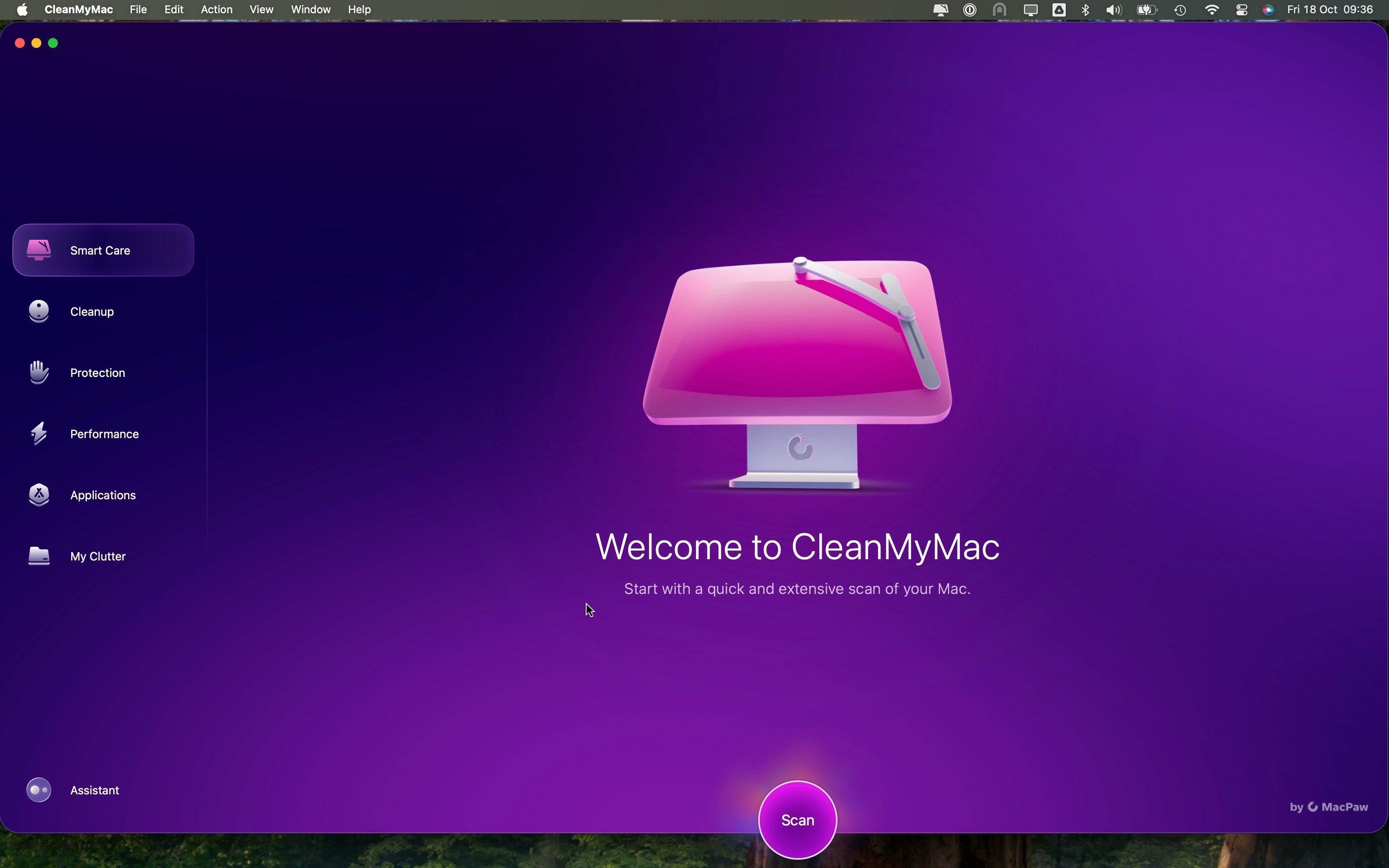Open the Applications sidebar icon
The image size is (1389, 868).
coord(39,495)
